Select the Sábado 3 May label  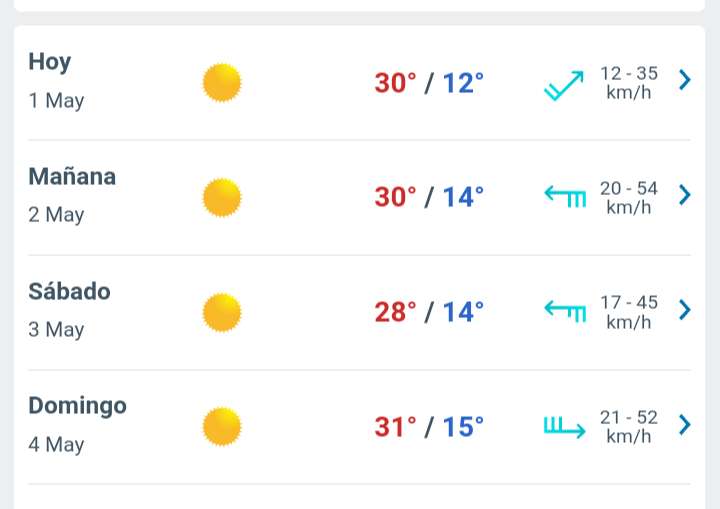click(69, 310)
